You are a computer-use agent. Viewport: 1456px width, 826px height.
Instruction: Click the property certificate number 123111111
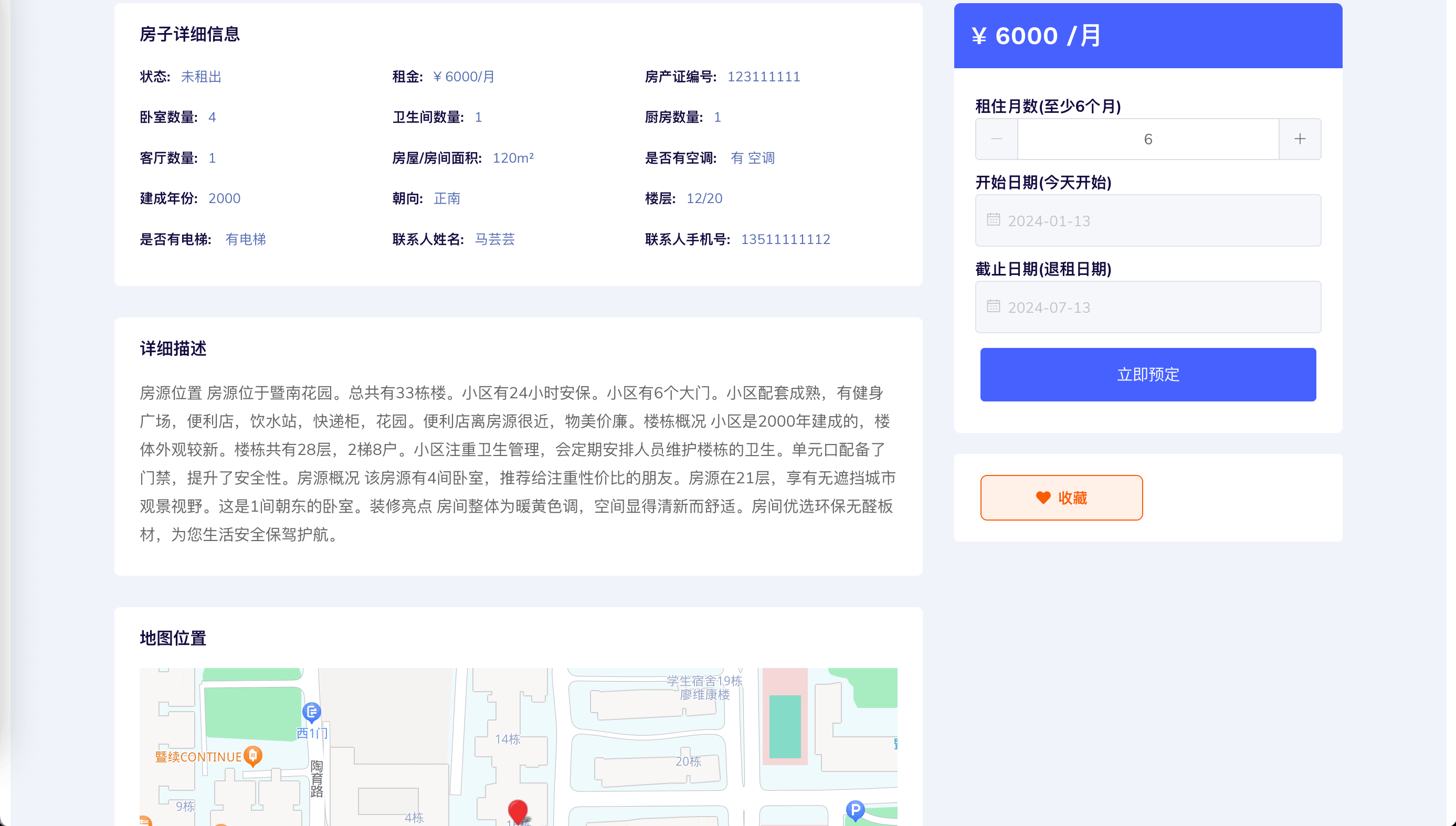point(764,77)
